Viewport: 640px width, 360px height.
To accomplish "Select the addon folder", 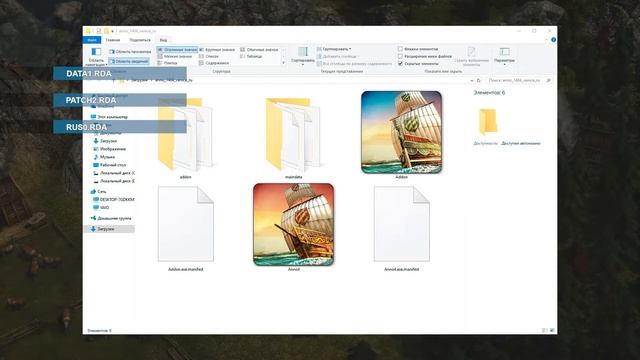I will (185, 138).
